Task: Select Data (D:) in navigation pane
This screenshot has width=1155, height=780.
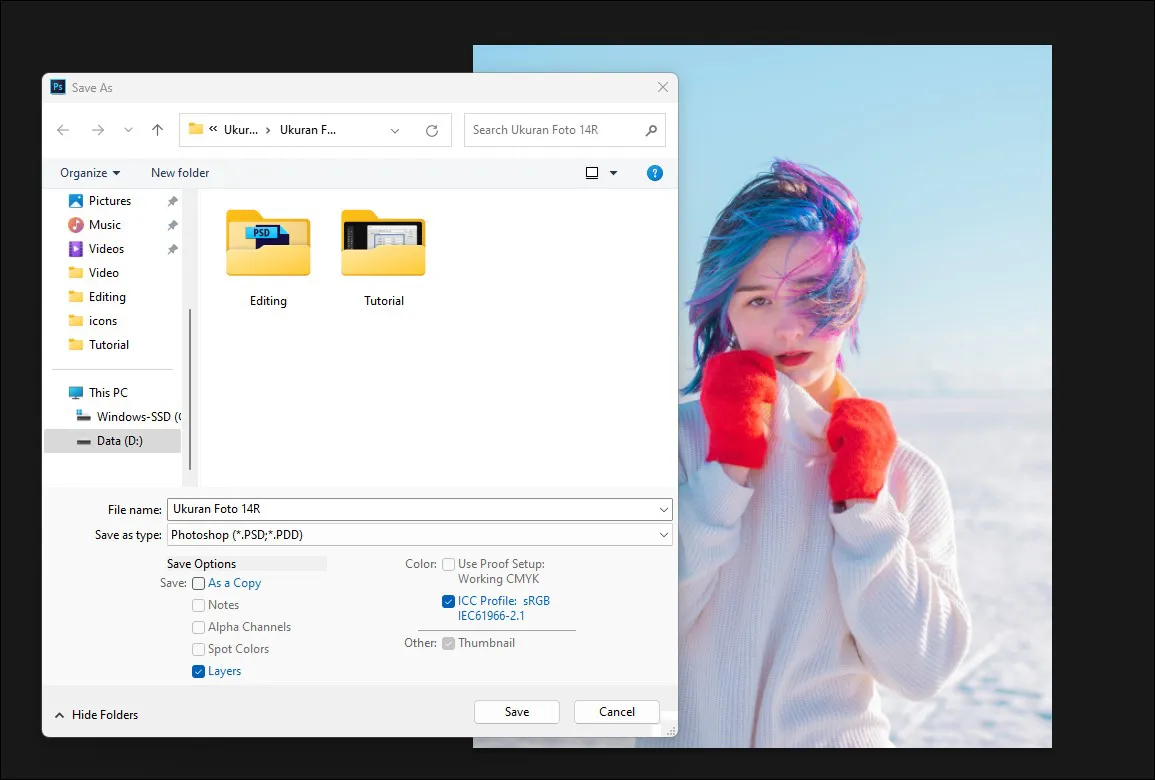Action: point(119,441)
